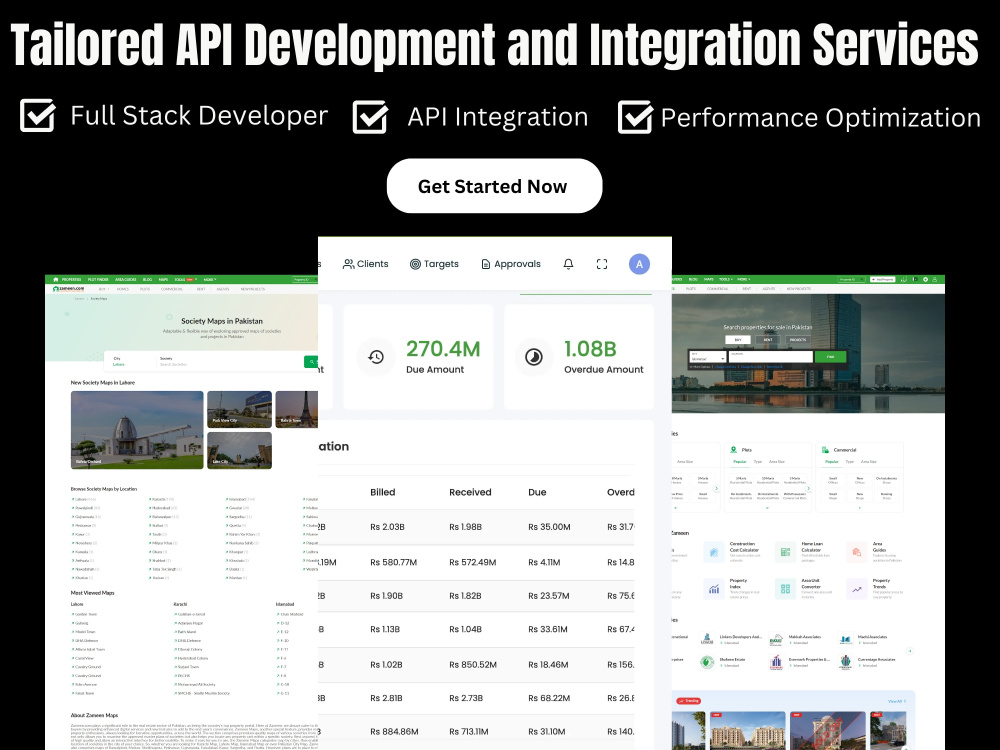Screen dimensions: 1000x750
Task: Open the city dropdown in property search
Action: (707, 357)
